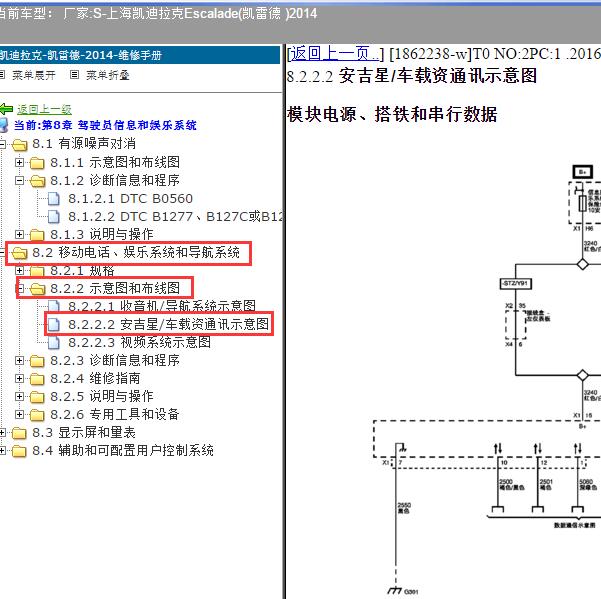The width and height of the screenshot is (601, 599).
Task: Click the folder icon of 8.3 显示屏和量表
Action: pyautogui.click(x=19, y=433)
